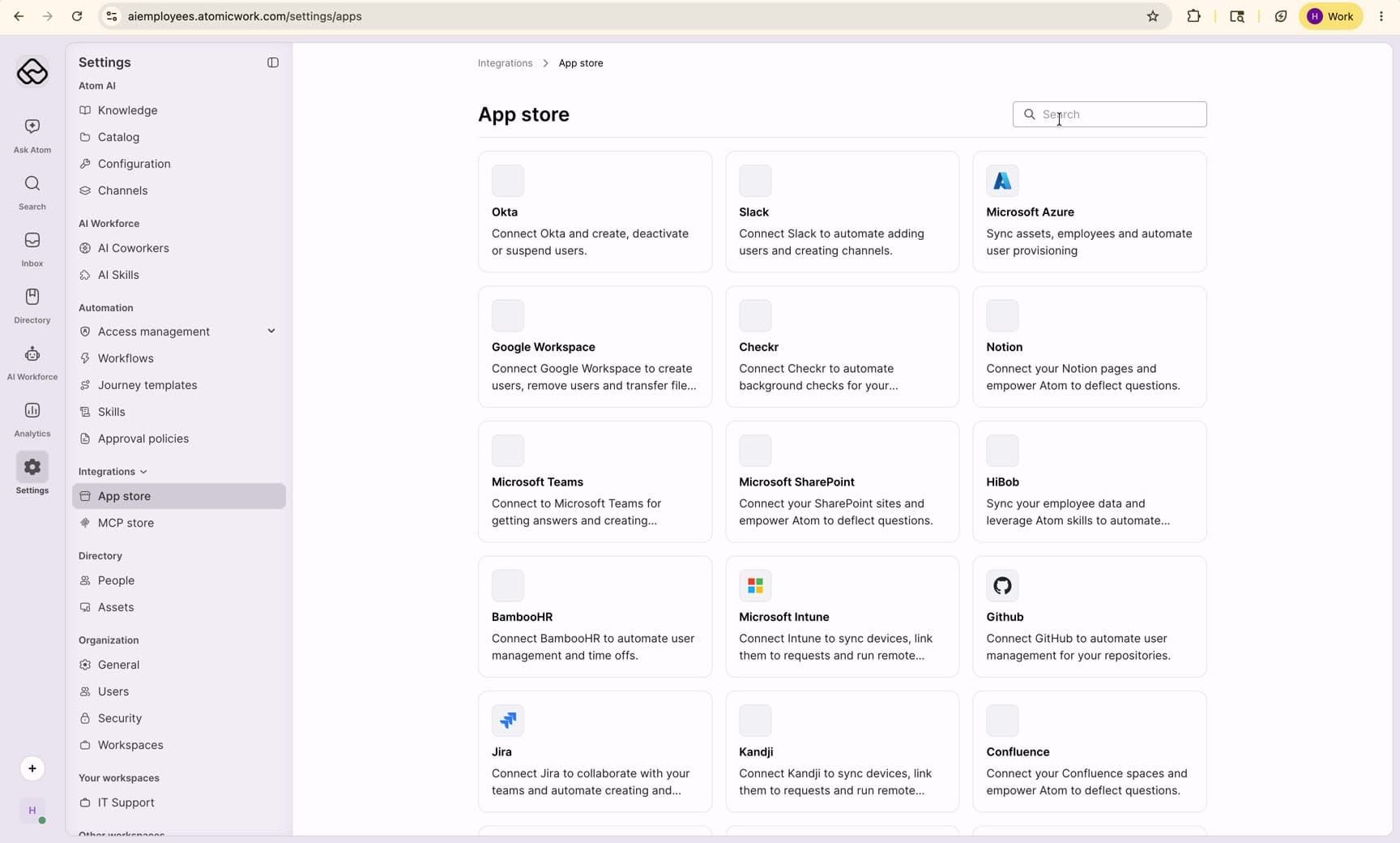1400x843 pixels.
Task: Open Inbox from the left rail
Action: [32, 249]
